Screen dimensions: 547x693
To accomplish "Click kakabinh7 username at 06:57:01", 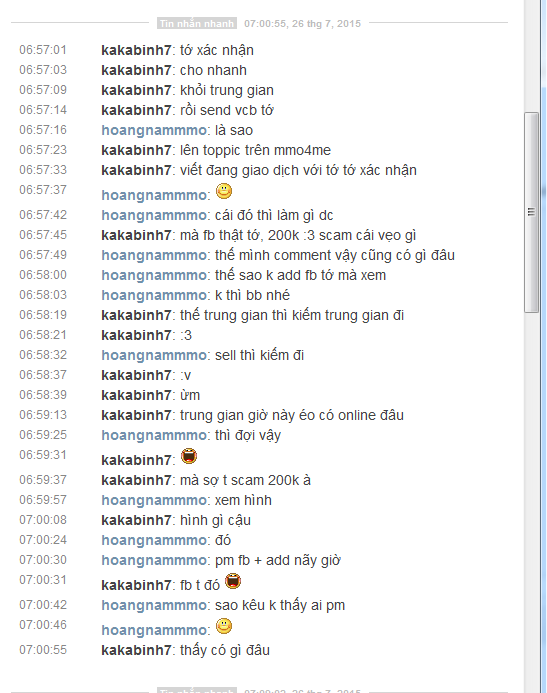I will pos(136,50).
